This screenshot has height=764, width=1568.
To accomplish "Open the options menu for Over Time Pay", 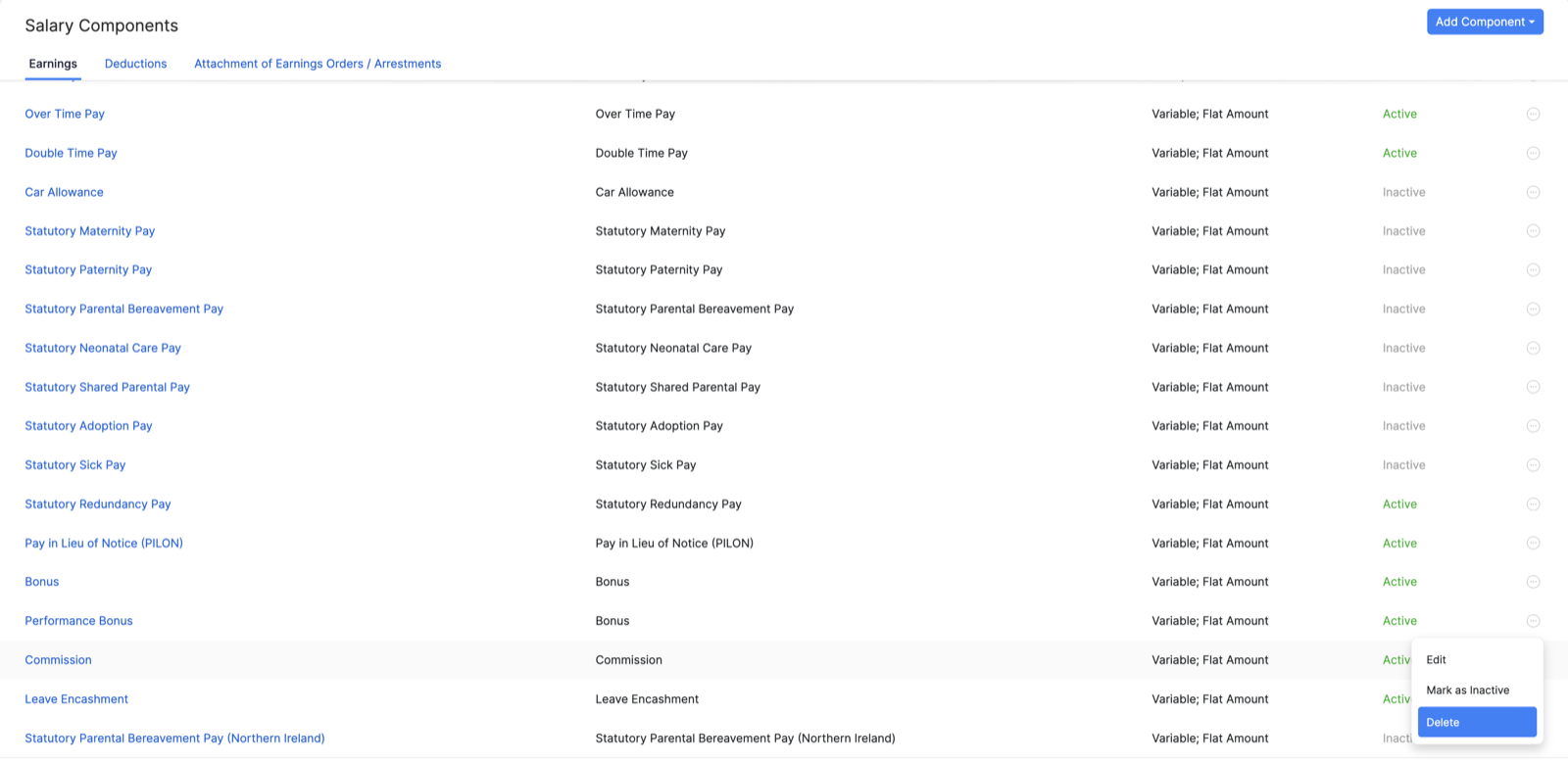I will 1533,114.
